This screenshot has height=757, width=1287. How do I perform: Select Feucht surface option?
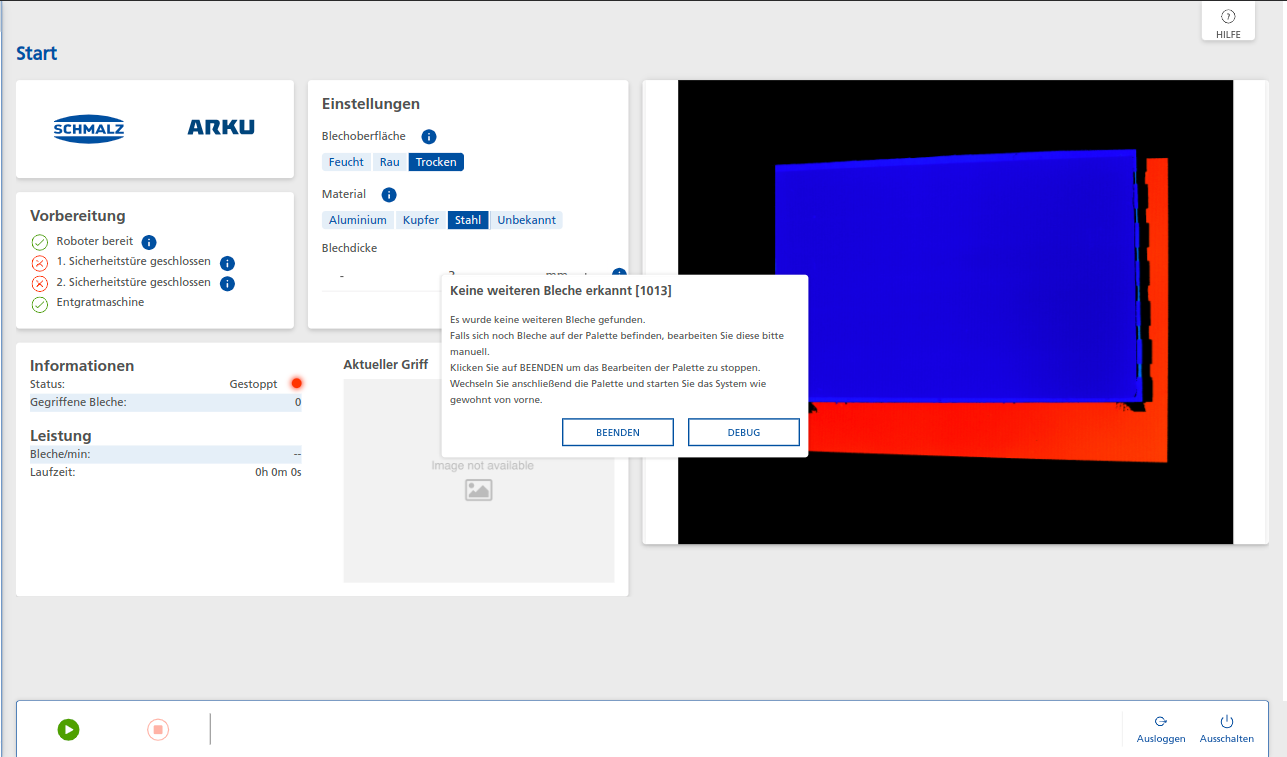tap(346, 161)
